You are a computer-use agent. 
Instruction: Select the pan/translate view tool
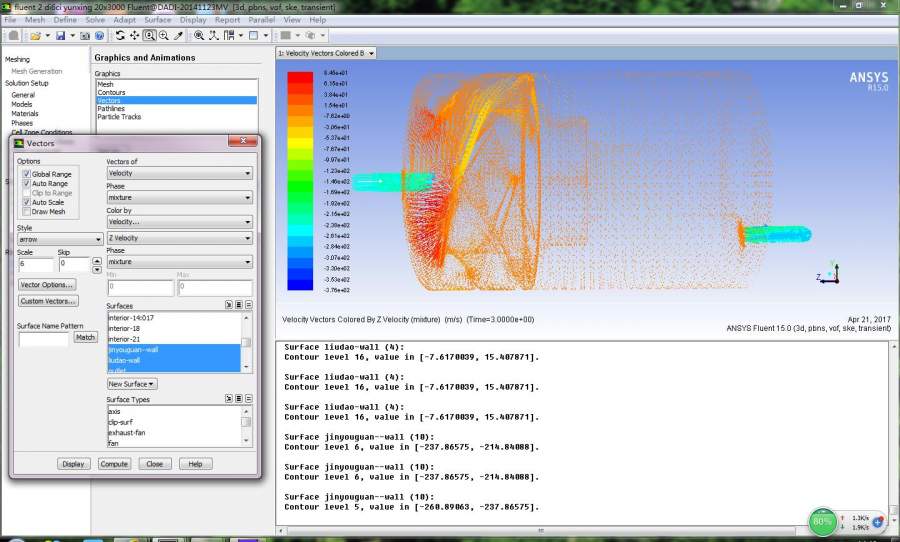(134, 36)
